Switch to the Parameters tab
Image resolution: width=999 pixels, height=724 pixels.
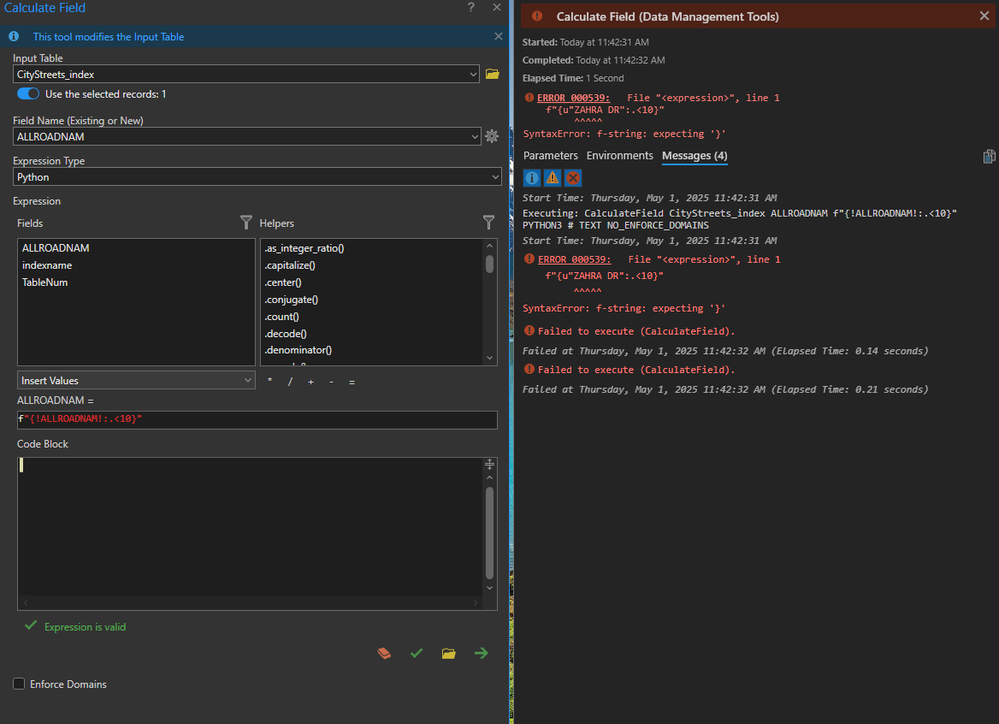point(550,156)
